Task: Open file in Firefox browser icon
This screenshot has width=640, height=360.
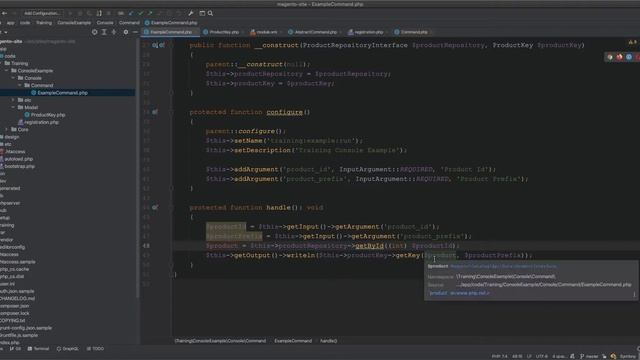Action: click(x=619, y=57)
